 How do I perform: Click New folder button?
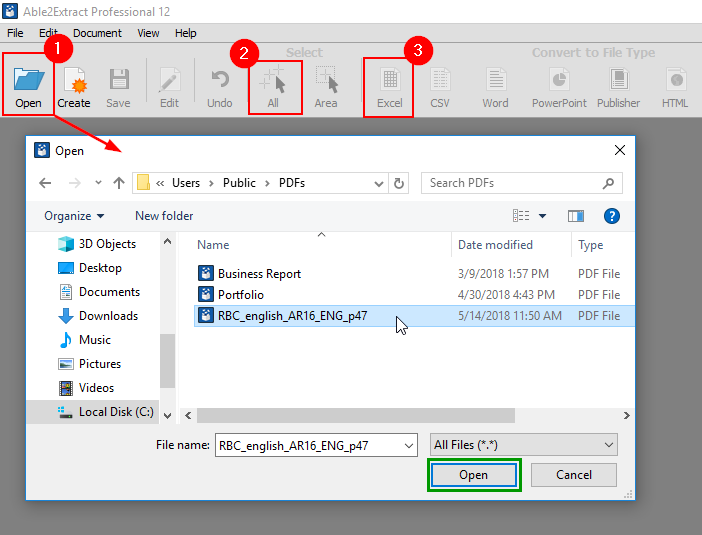tap(164, 216)
